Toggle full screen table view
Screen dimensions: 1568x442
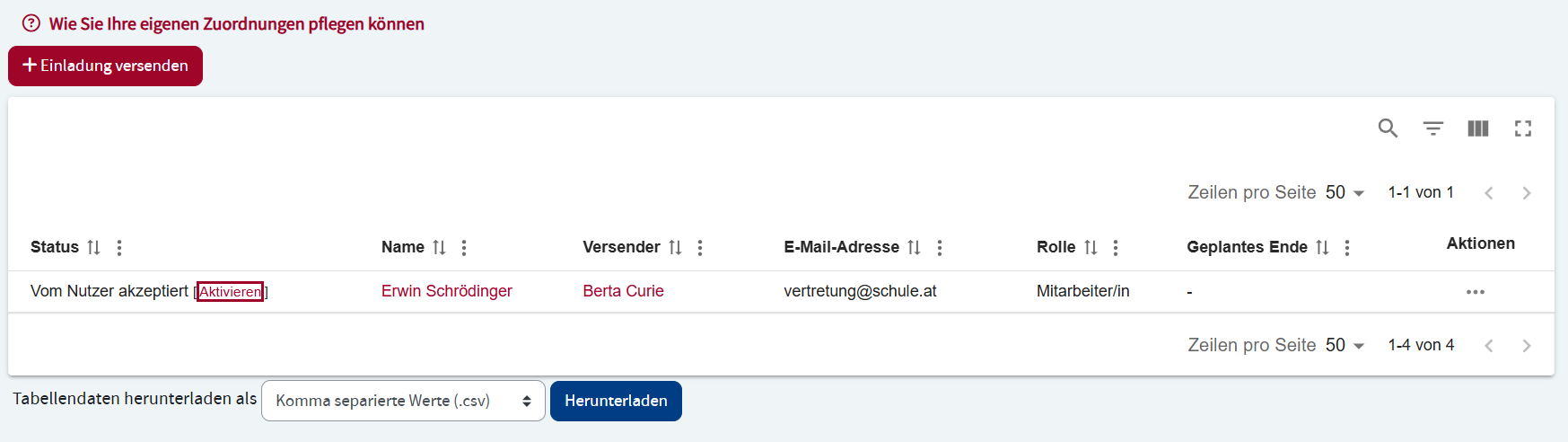(x=1522, y=128)
